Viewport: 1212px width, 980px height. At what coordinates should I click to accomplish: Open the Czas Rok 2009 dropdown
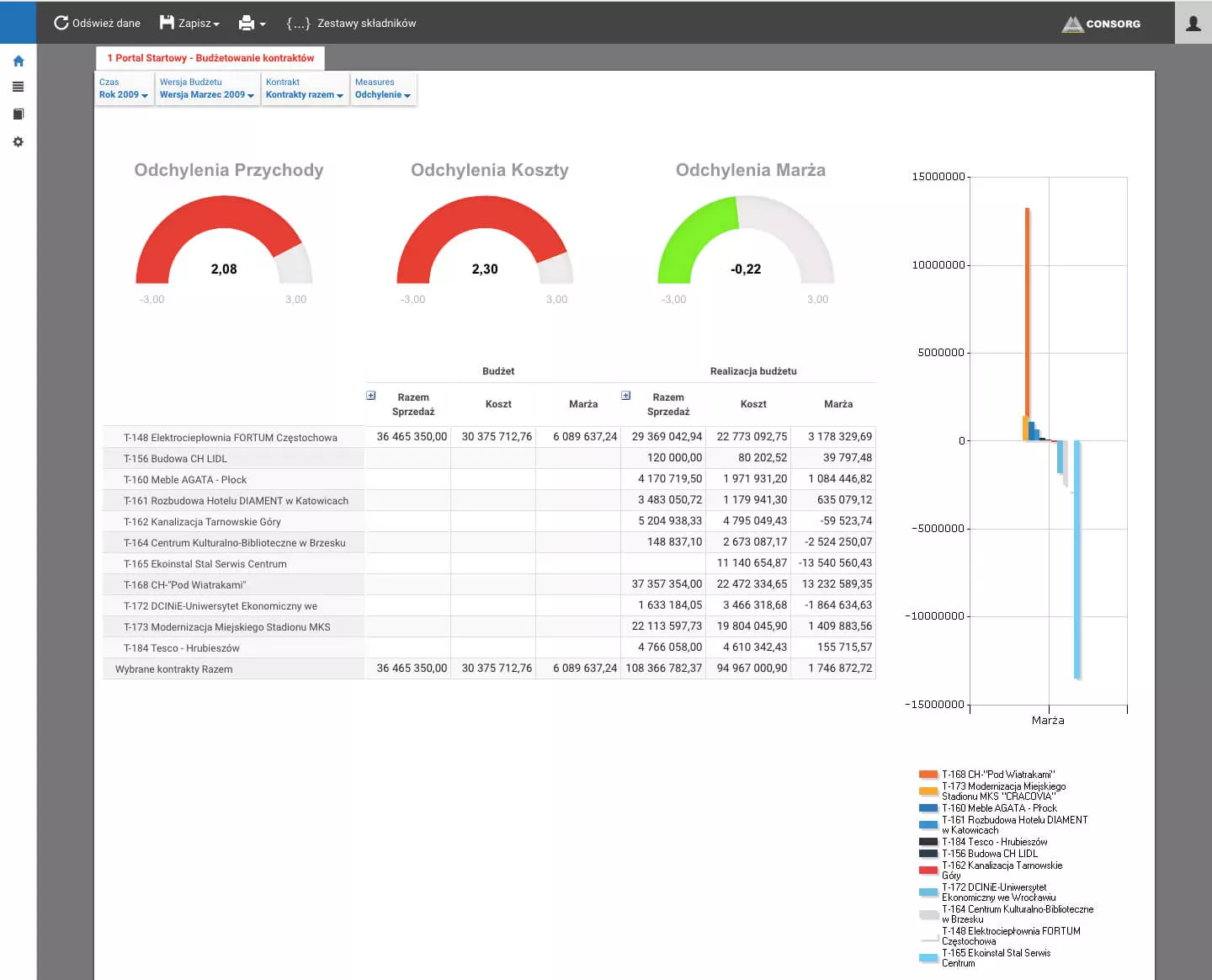[x=124, y=88]
